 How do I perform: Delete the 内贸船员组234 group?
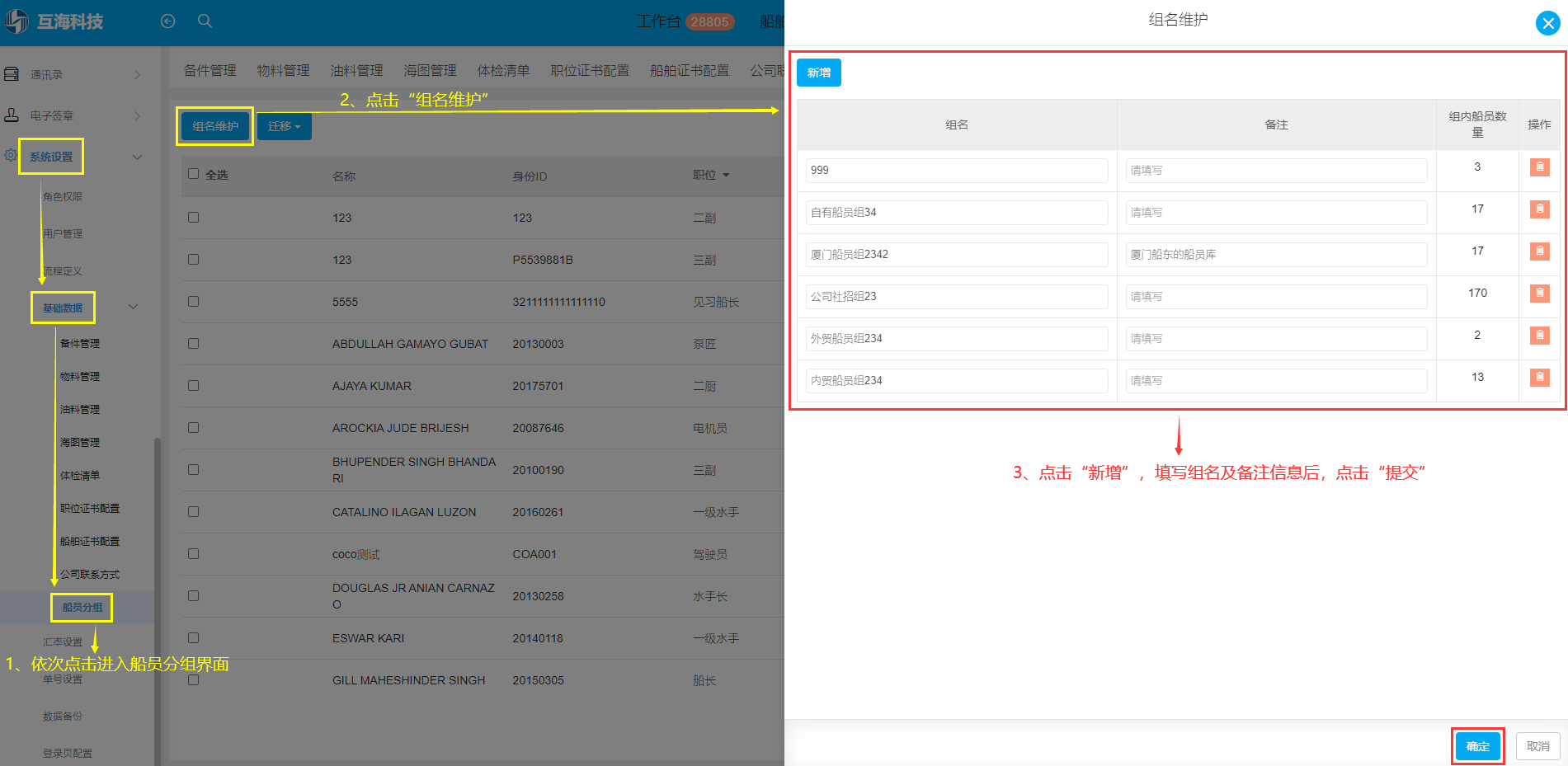pyautogui.click(x=1539, y=378)
